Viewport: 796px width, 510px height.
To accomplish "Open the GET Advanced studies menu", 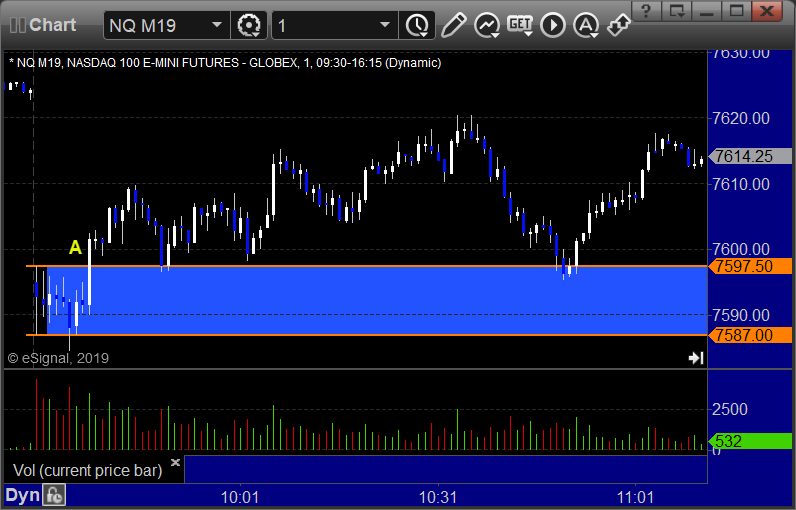I will point(520,25).
